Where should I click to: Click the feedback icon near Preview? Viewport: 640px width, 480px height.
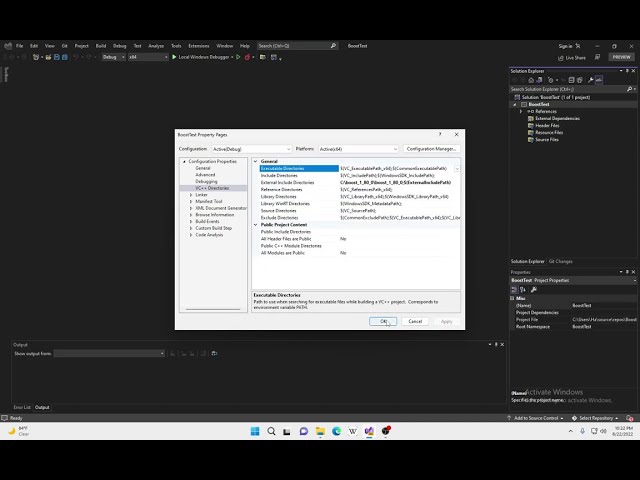[597, 57]
